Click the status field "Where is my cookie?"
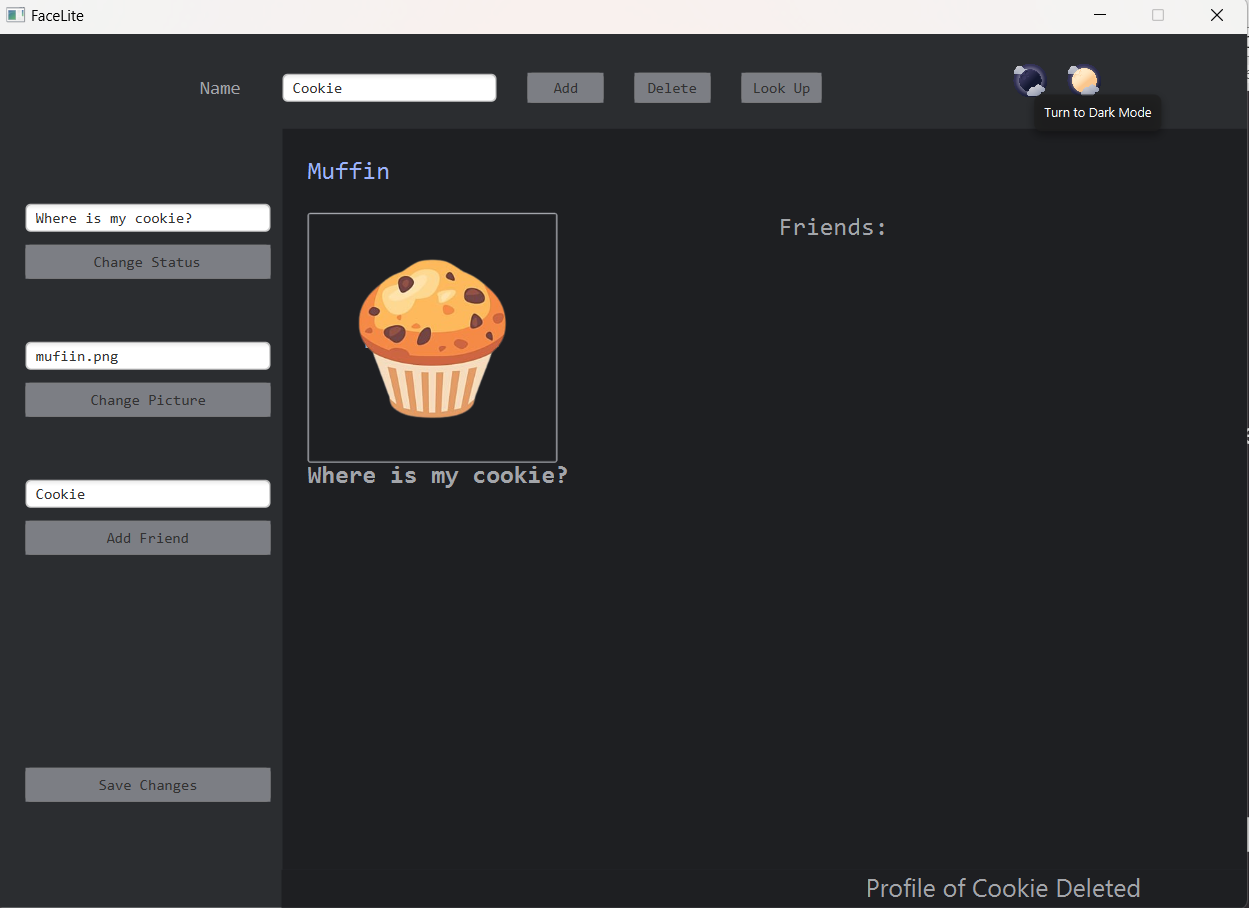The width and height of the screenshot is (1249, 908). (x=147, y=218)
